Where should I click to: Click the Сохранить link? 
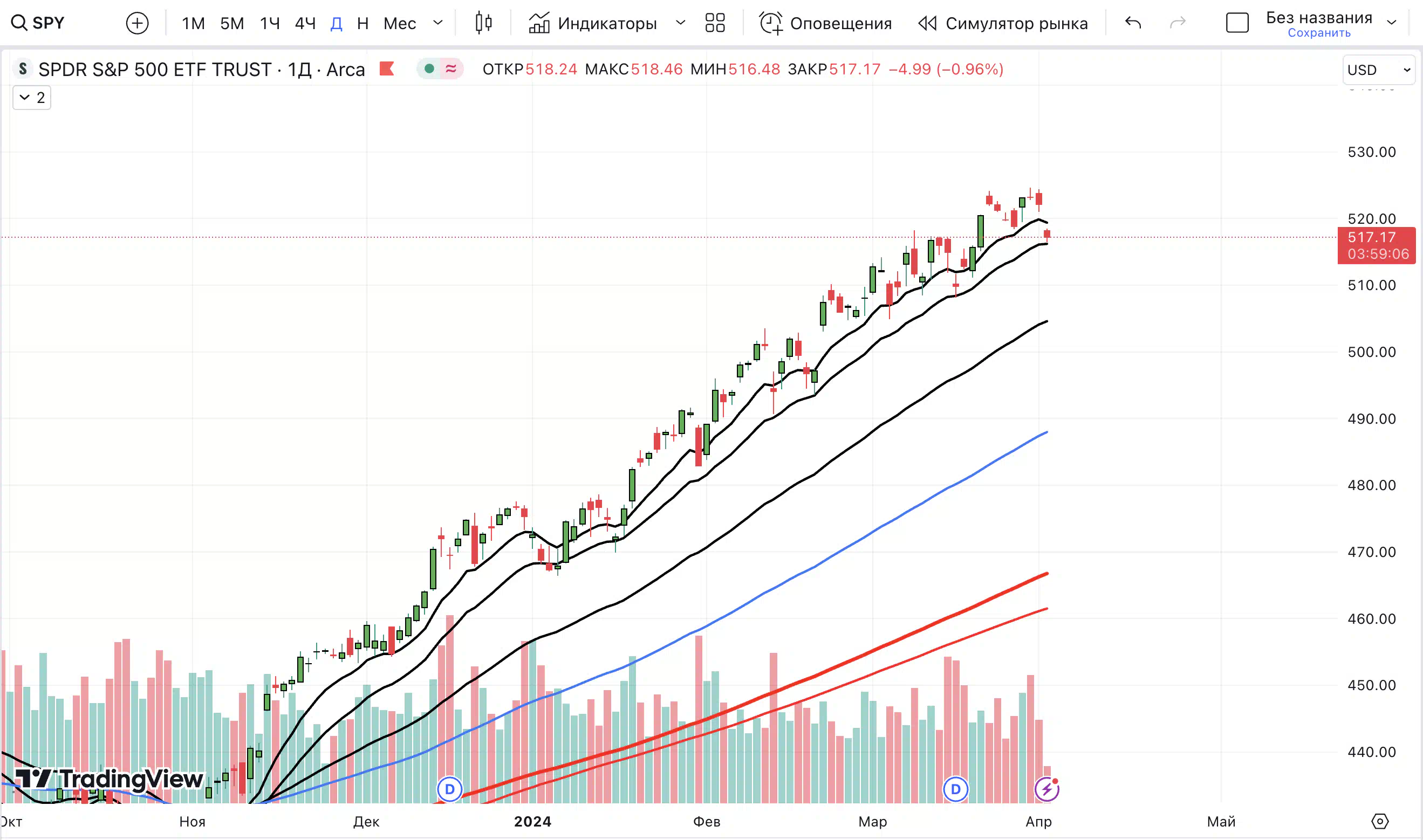[1319, 33]
